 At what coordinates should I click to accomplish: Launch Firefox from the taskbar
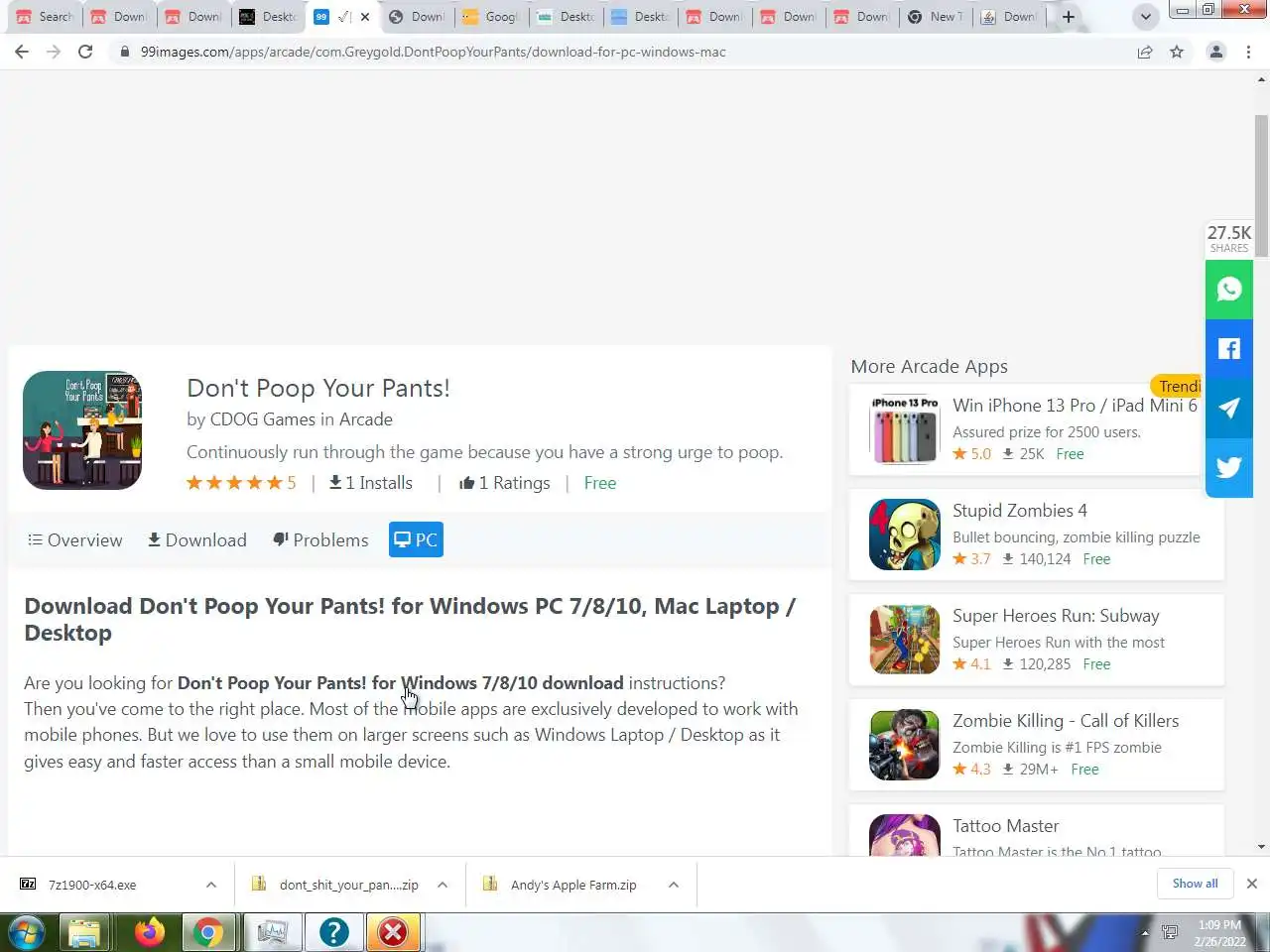(x=150, y=932)
